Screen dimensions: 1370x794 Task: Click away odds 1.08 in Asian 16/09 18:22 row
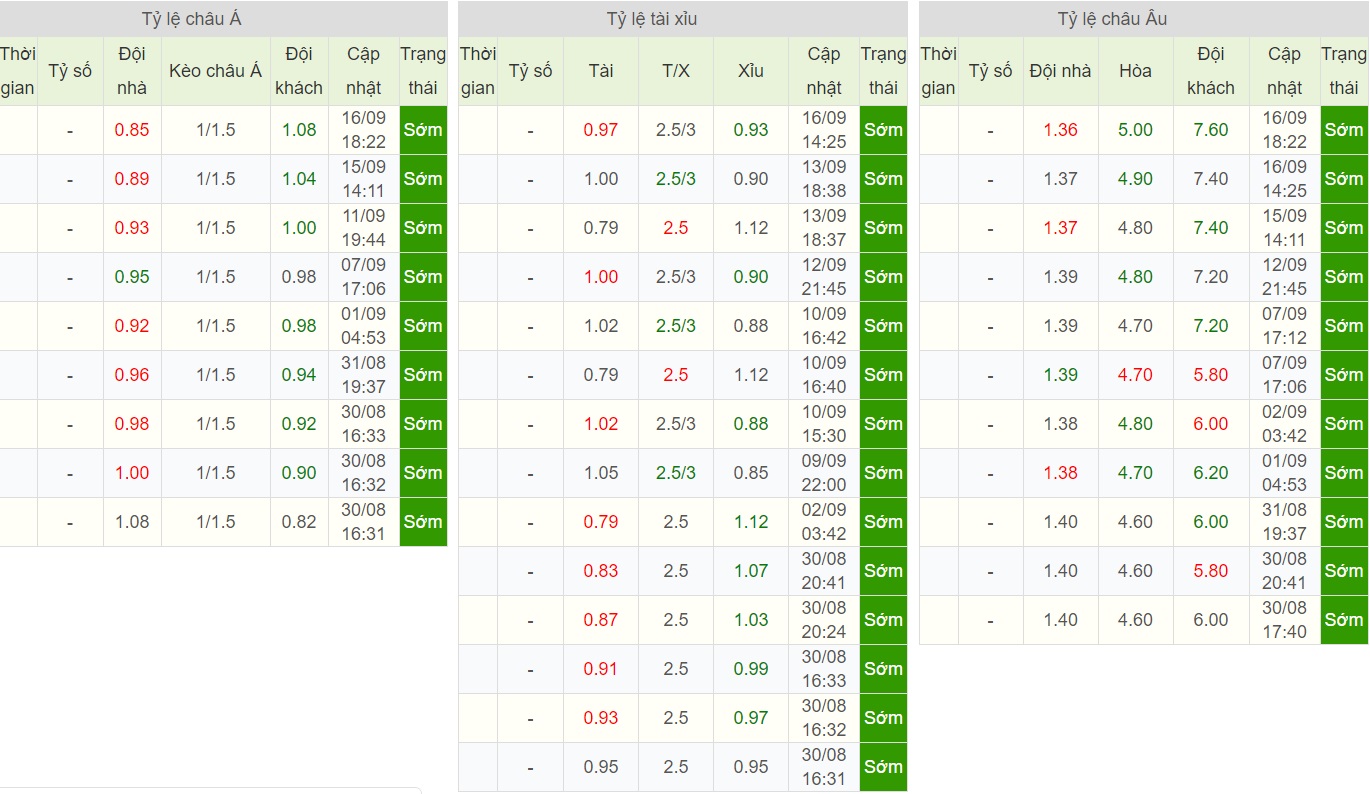(299, 130)
